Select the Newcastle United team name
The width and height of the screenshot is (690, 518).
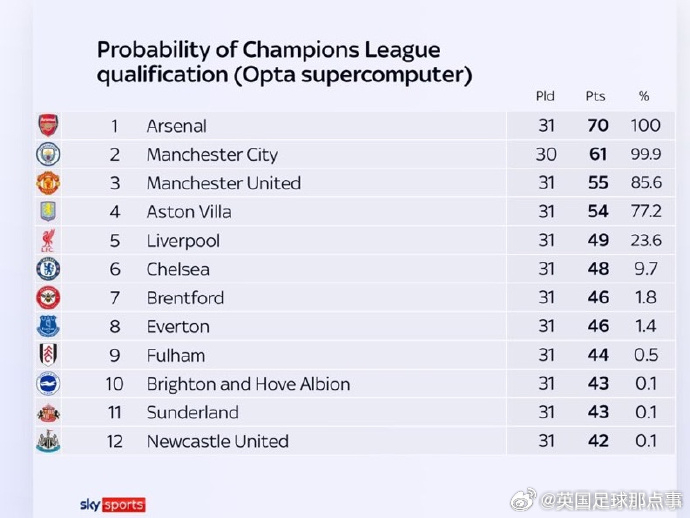click(217, 441)
